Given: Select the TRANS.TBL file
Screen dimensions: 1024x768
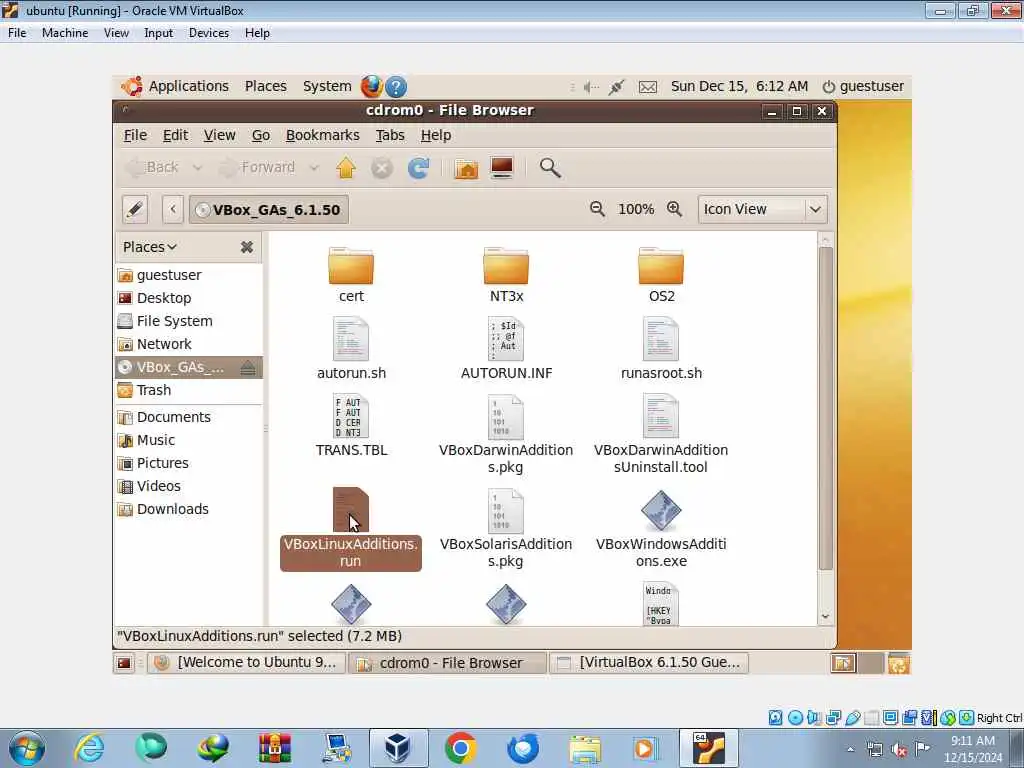Looking at the screenshot, I should 351,425.
